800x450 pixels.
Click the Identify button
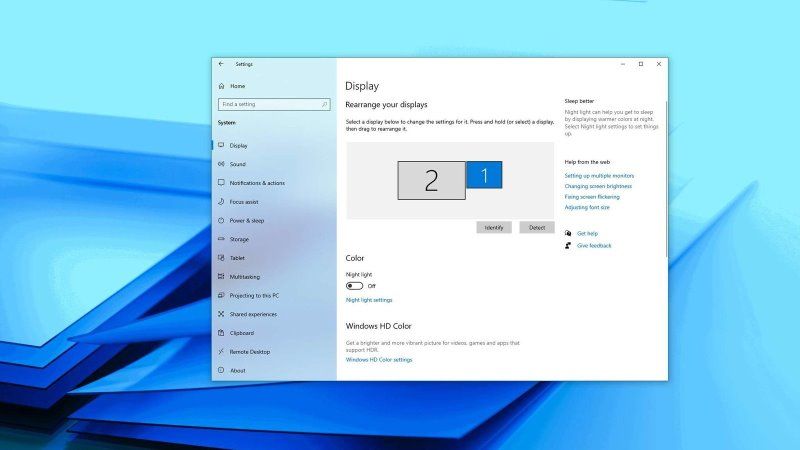click(x=494, y=228)
